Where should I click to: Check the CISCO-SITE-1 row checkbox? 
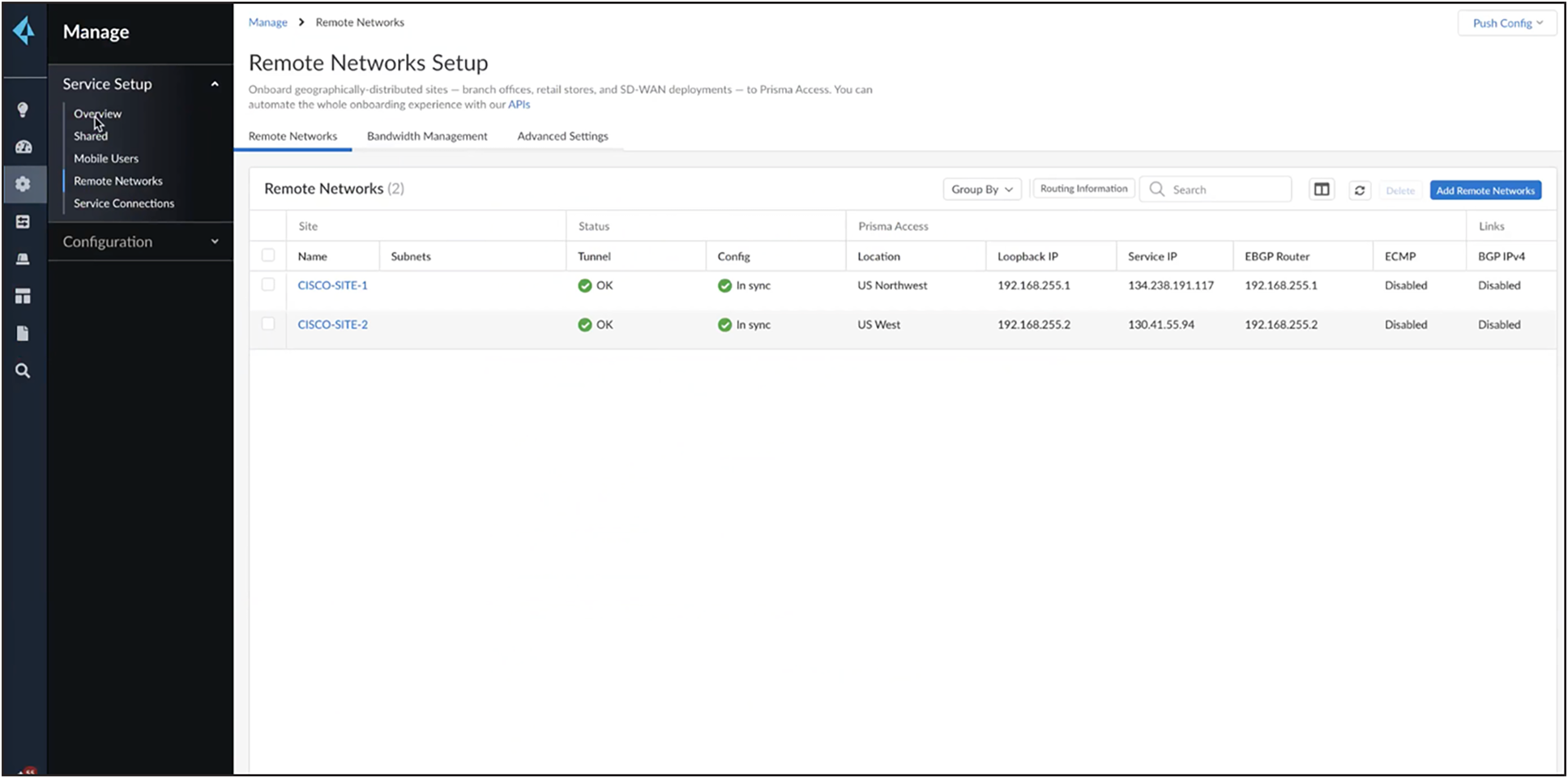click(x=268, y=284)
